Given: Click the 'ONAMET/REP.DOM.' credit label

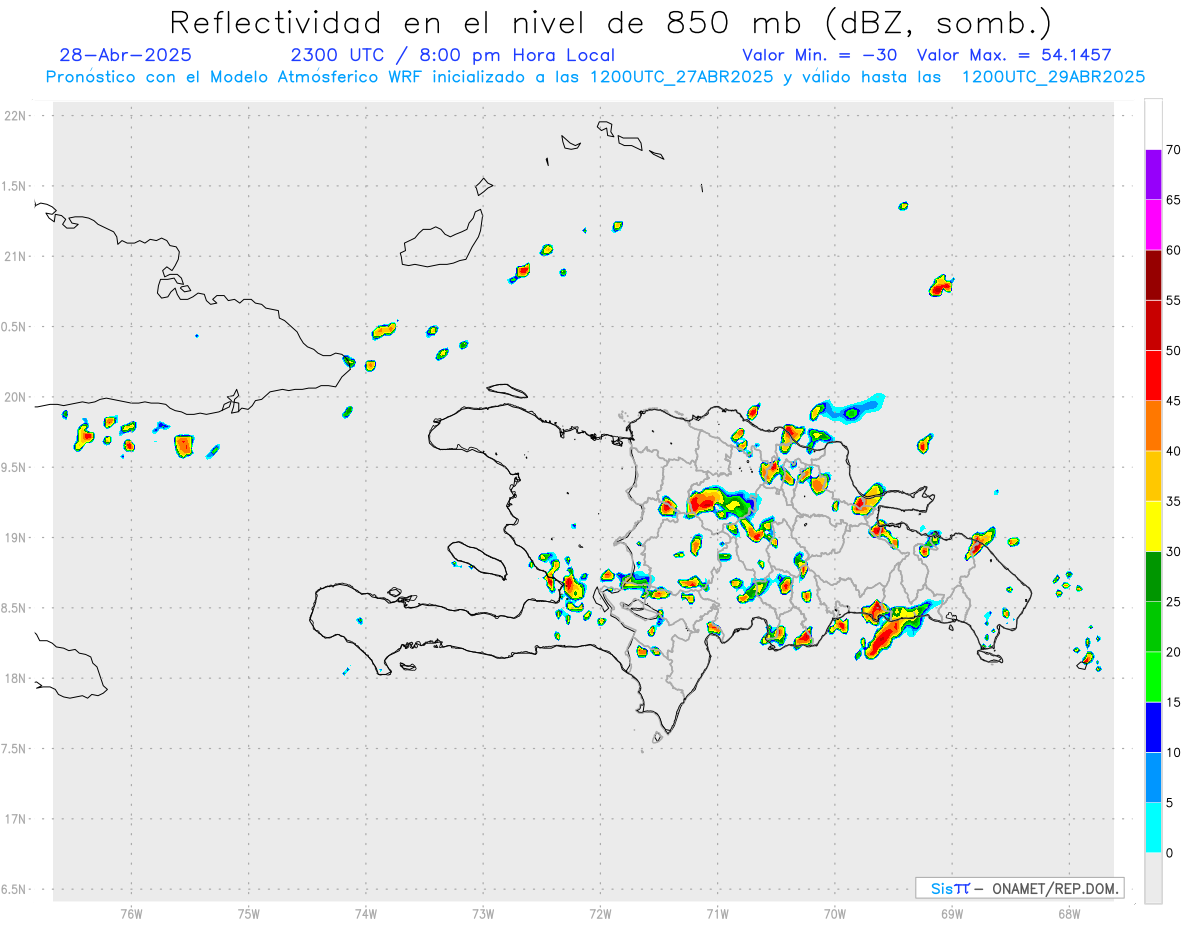Looking at the screenshot, I should (x=1055, y=888).
